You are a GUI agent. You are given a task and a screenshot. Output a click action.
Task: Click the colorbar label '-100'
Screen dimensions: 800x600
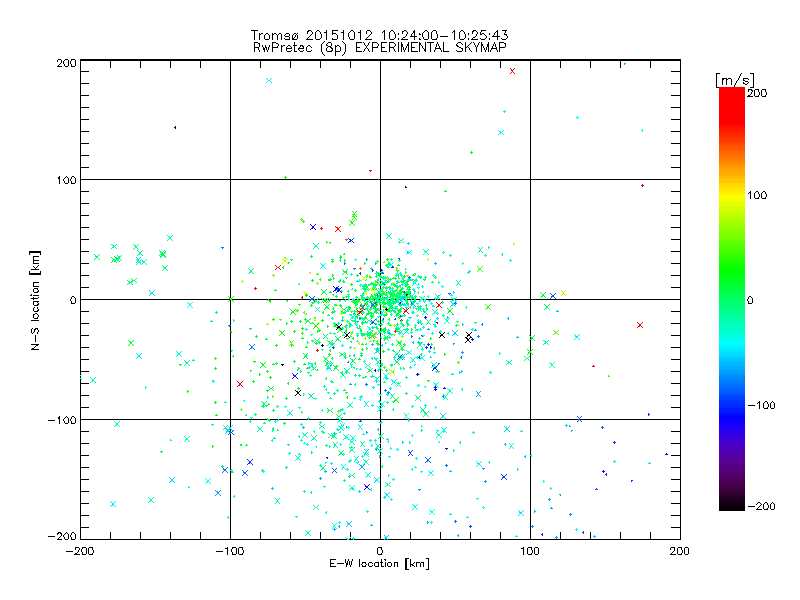click(x=761, y=405)
